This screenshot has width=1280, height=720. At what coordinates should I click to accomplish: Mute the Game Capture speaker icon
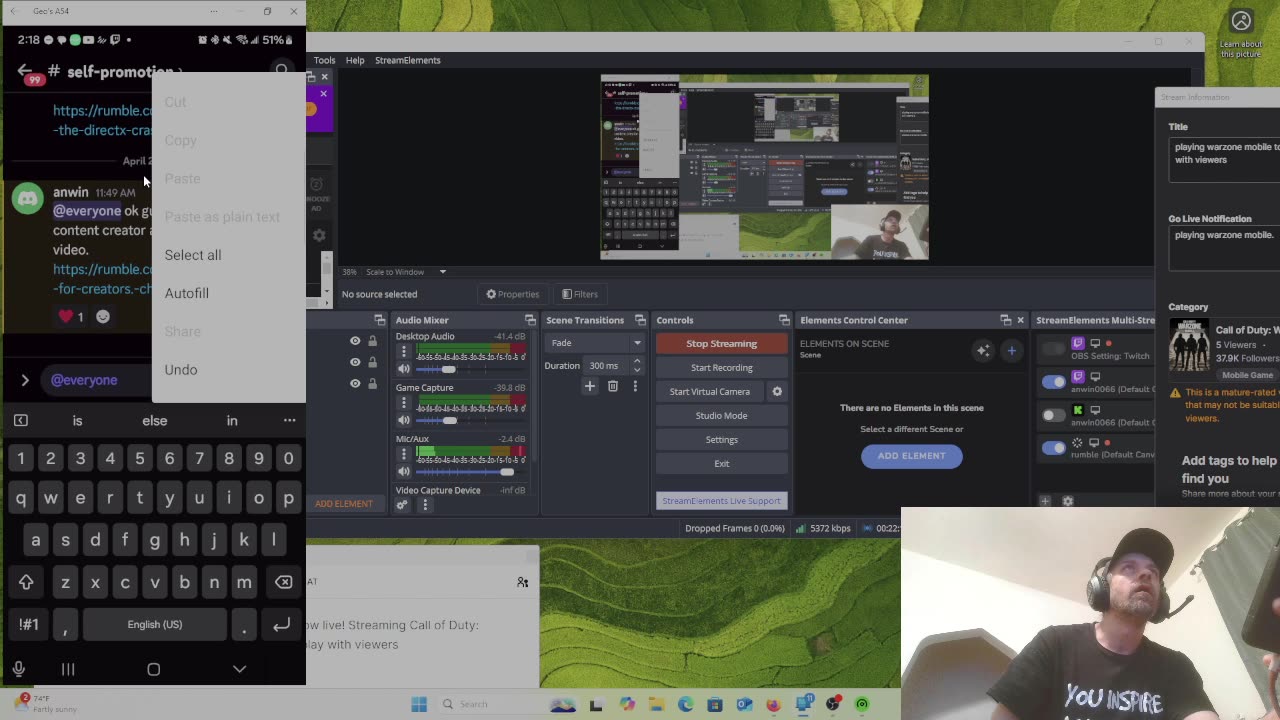(404, 420)
